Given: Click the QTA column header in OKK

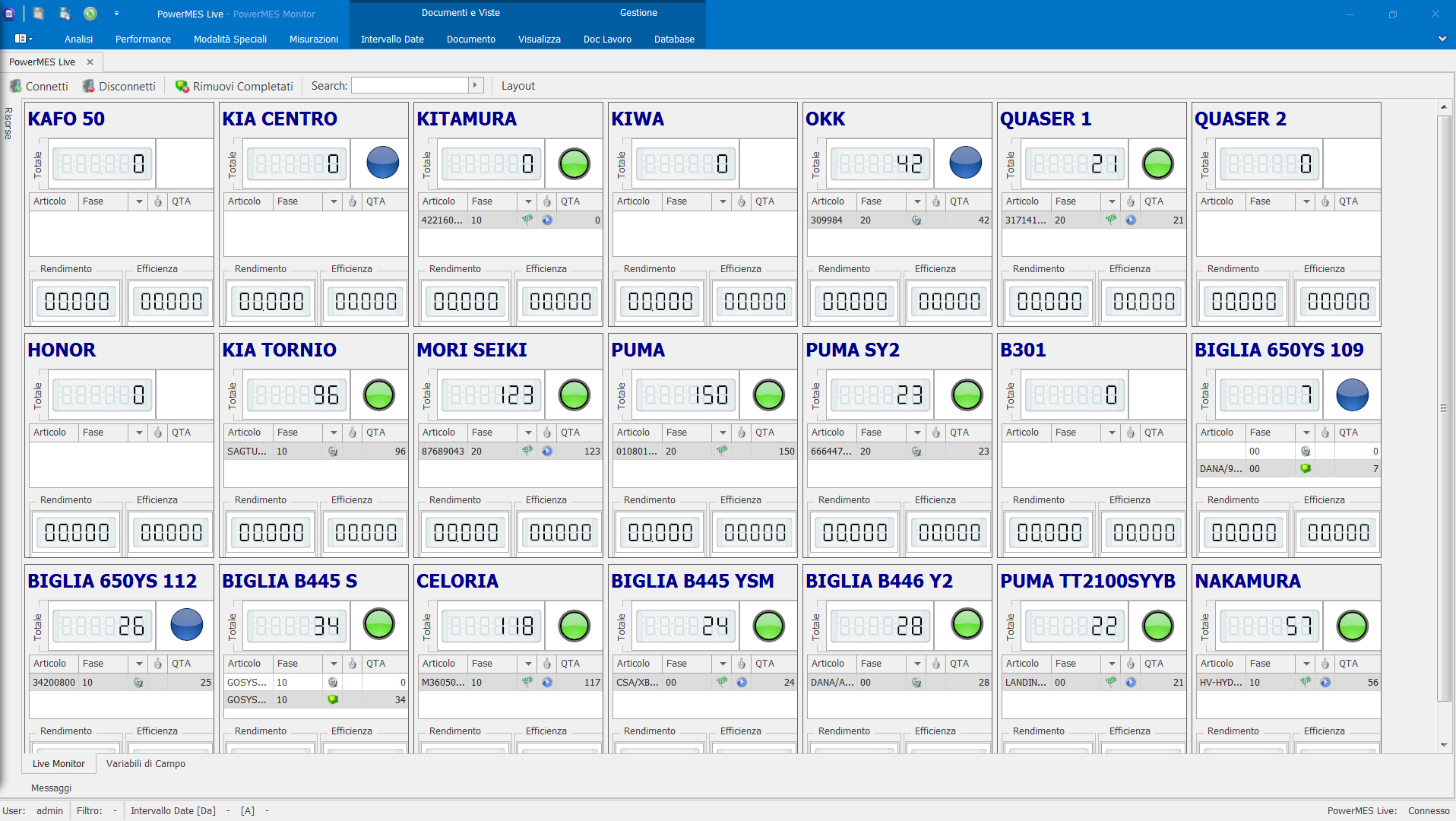Looking at the screenshot, I should pyautogui.click(x=968, y=201).
